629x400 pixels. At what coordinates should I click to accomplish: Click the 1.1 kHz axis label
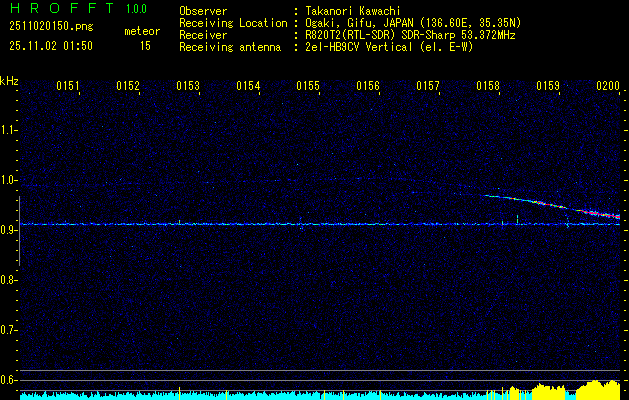point(9,129)
